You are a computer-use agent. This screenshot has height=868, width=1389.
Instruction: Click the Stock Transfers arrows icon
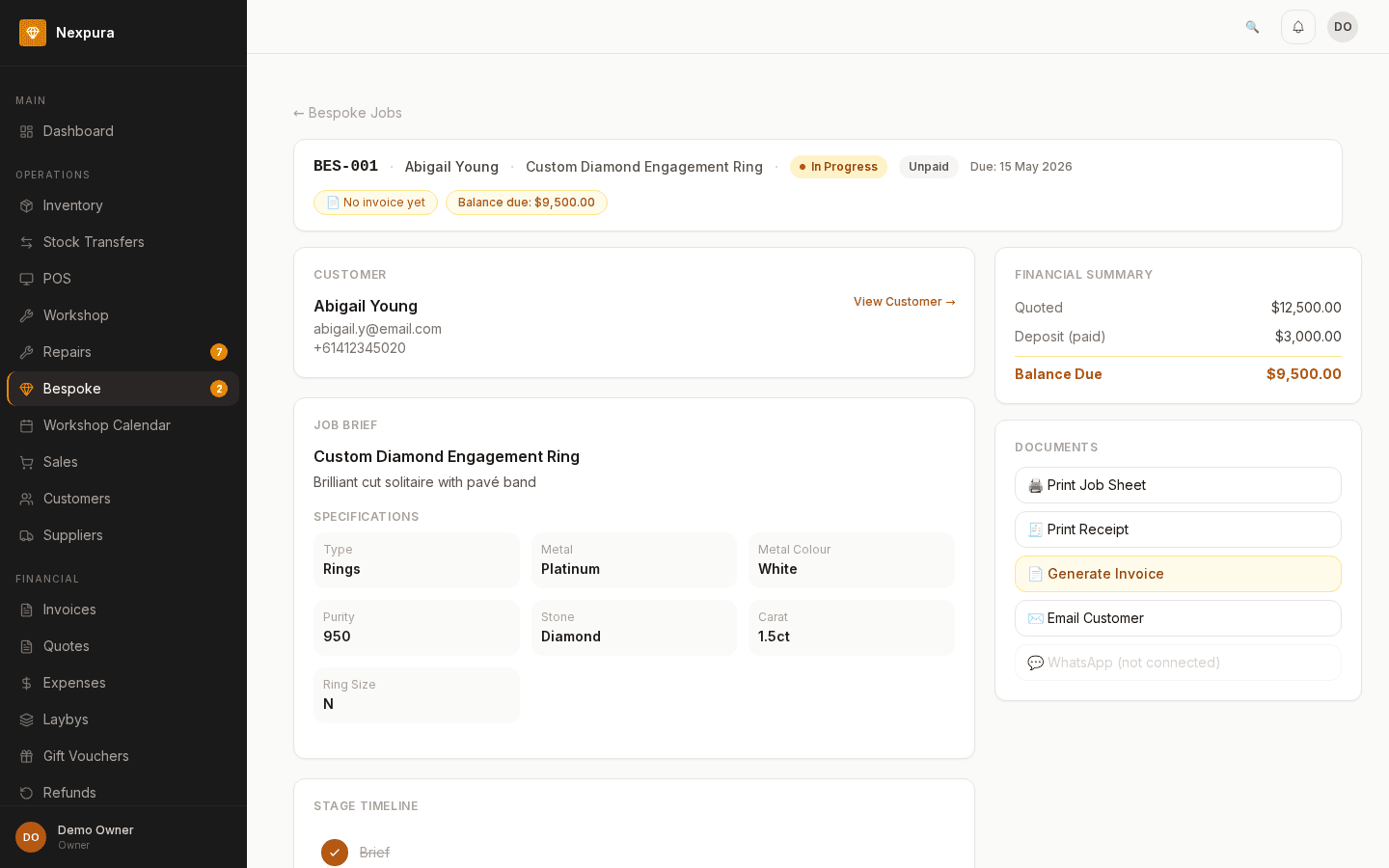[x=27, y=242]
